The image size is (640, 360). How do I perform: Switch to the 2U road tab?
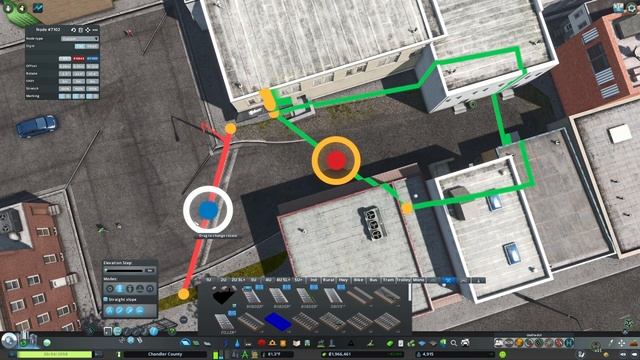tap(223, 280)
